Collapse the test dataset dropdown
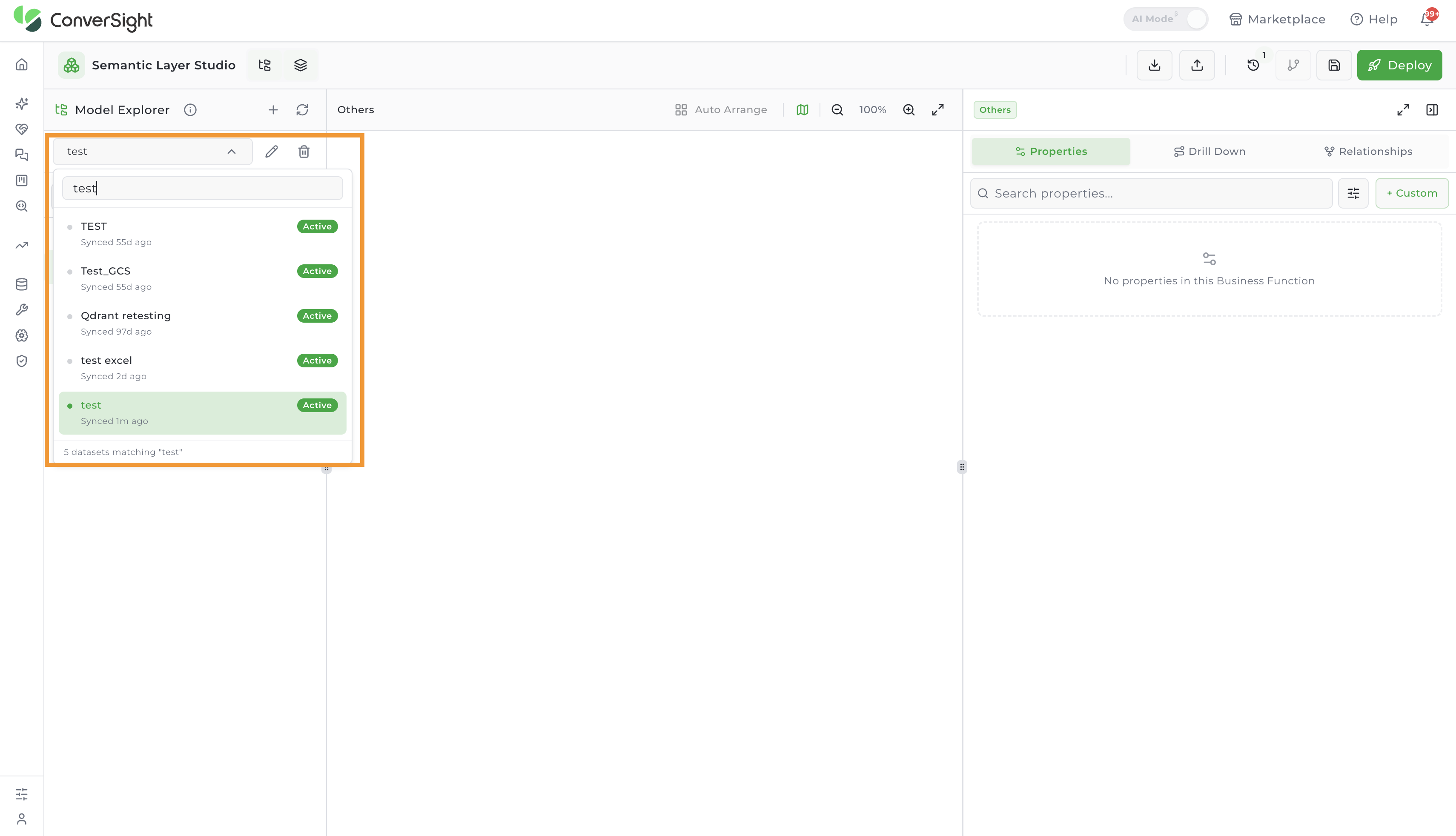Screen dimensions: 1456x836 point(153,152)
